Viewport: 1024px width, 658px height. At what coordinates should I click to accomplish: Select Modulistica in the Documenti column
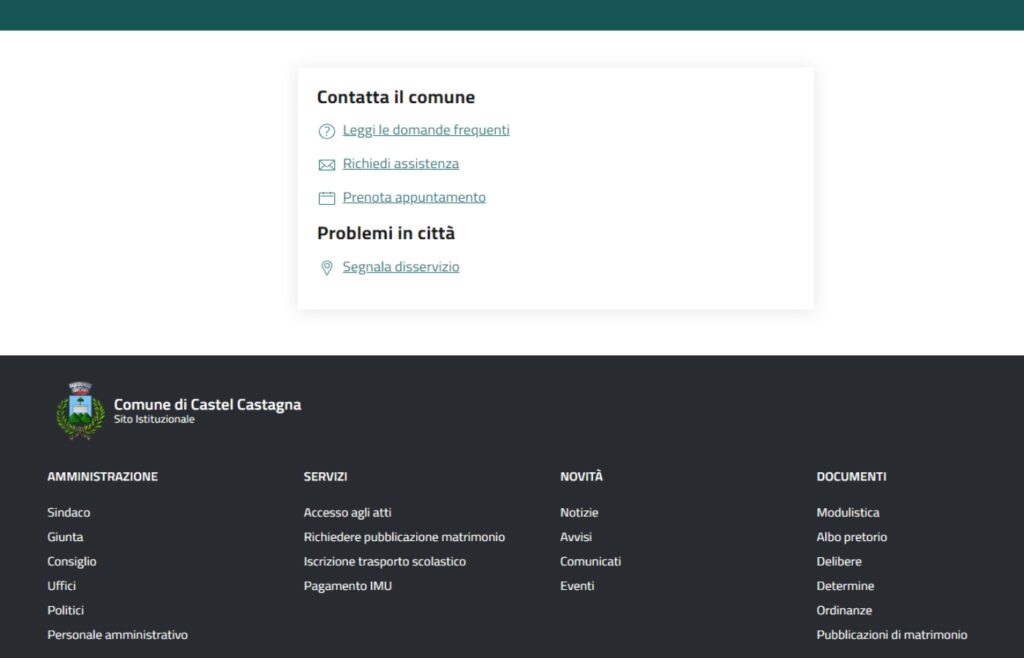pyautogui.click(x=847, y=512)
